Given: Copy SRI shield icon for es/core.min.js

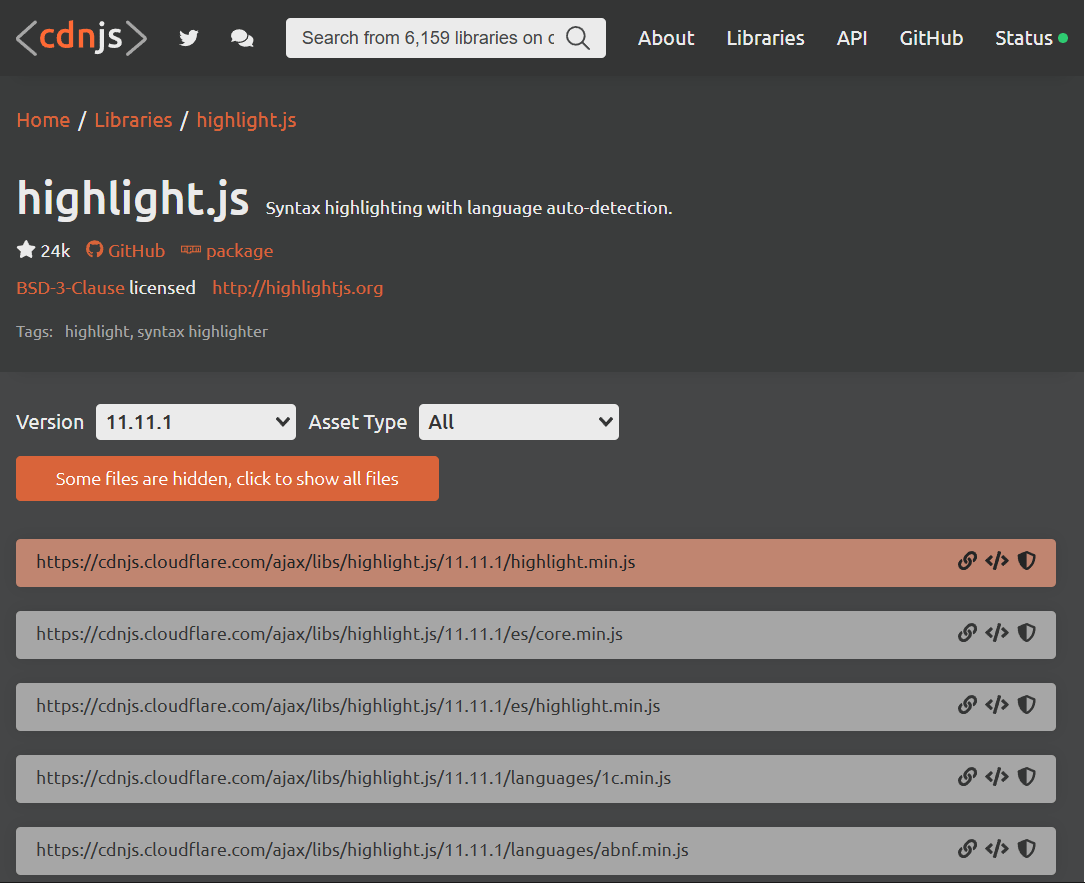Looking at the screenshot, I should pyautogui.click(x=1026, y=633).
